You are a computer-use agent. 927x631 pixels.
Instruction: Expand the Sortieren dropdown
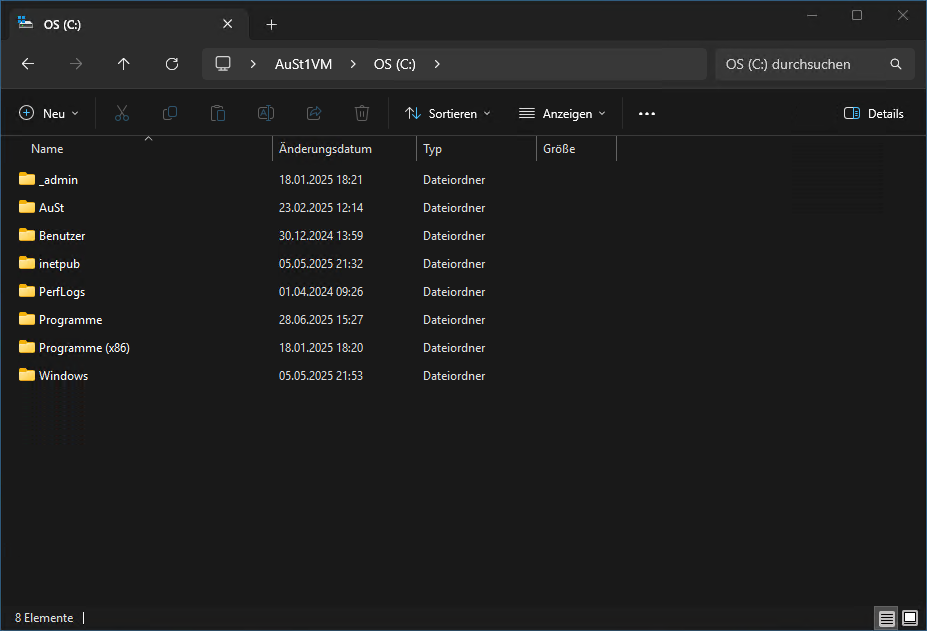[448, 114]
